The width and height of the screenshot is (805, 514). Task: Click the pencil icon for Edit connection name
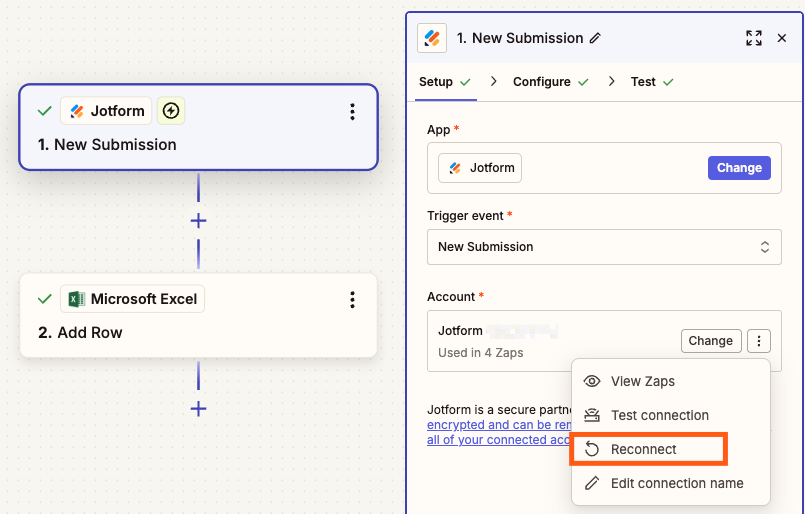(x=592, y=483)
